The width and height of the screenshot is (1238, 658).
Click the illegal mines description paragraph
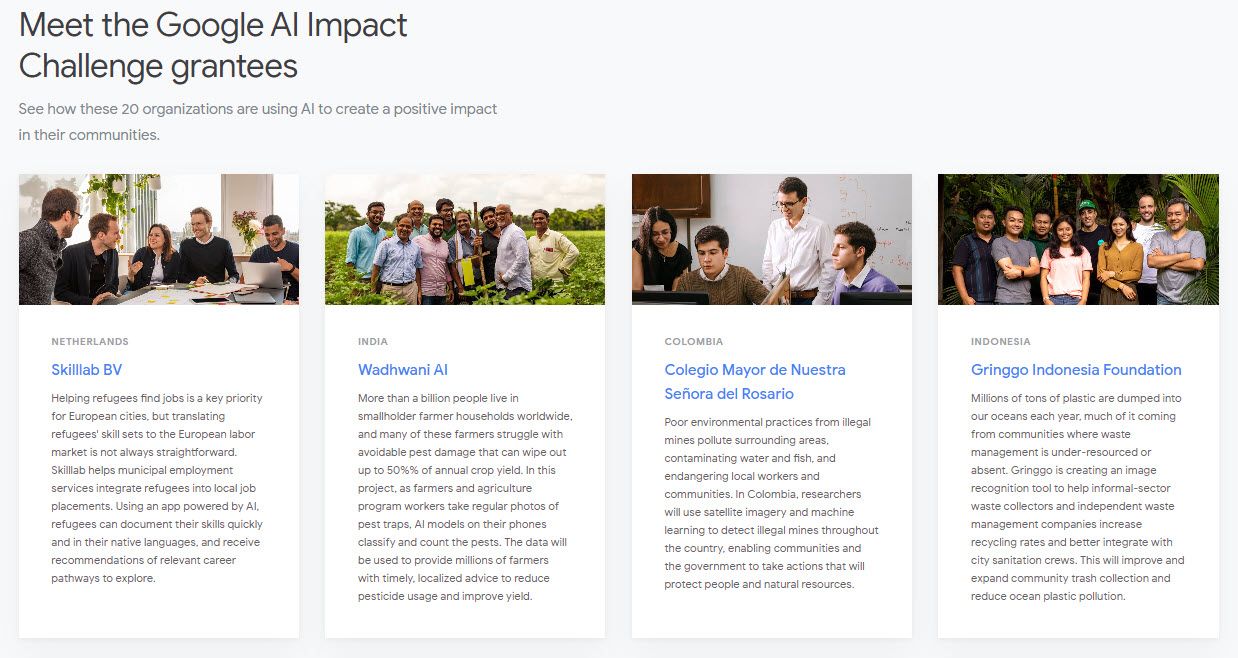coord(771,503)
